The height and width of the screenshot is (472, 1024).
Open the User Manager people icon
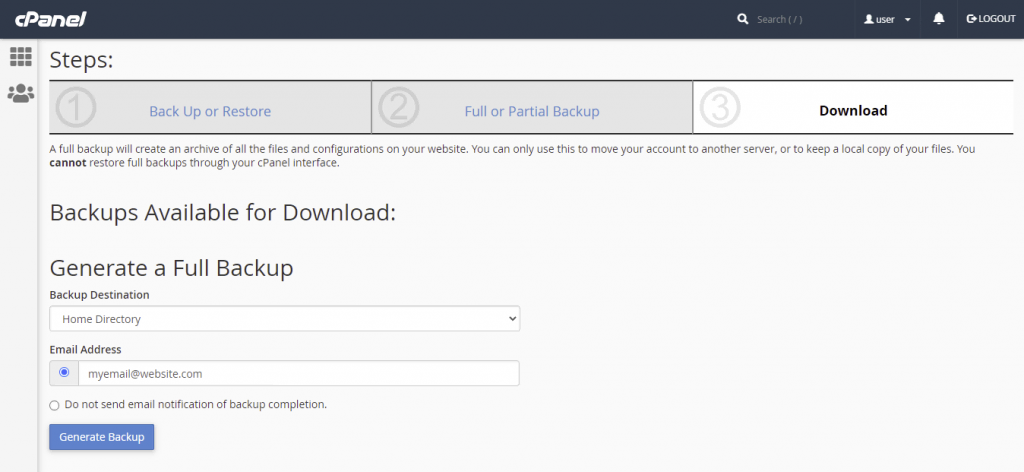(x=20, y=93)
